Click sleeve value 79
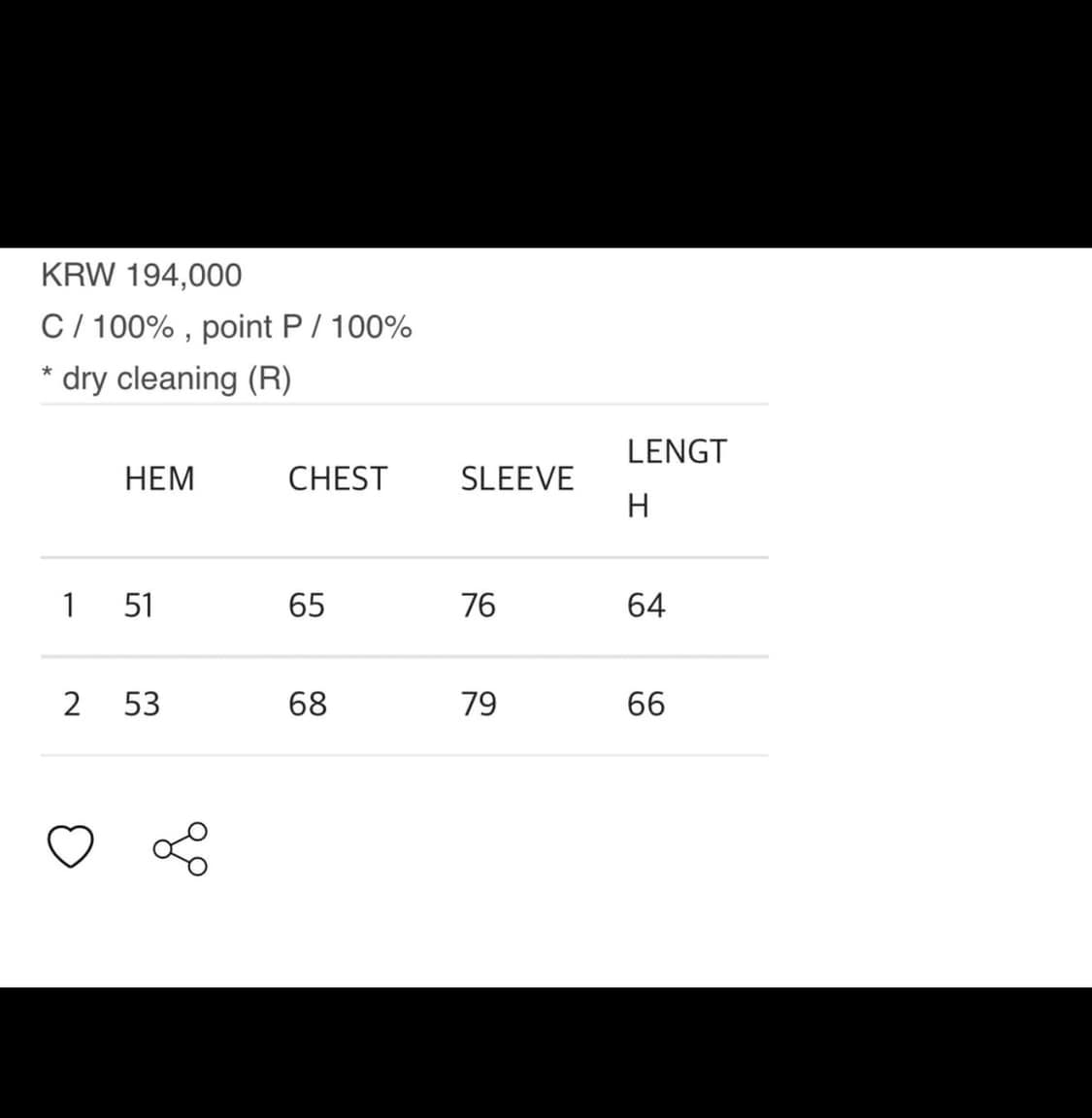 479,705
